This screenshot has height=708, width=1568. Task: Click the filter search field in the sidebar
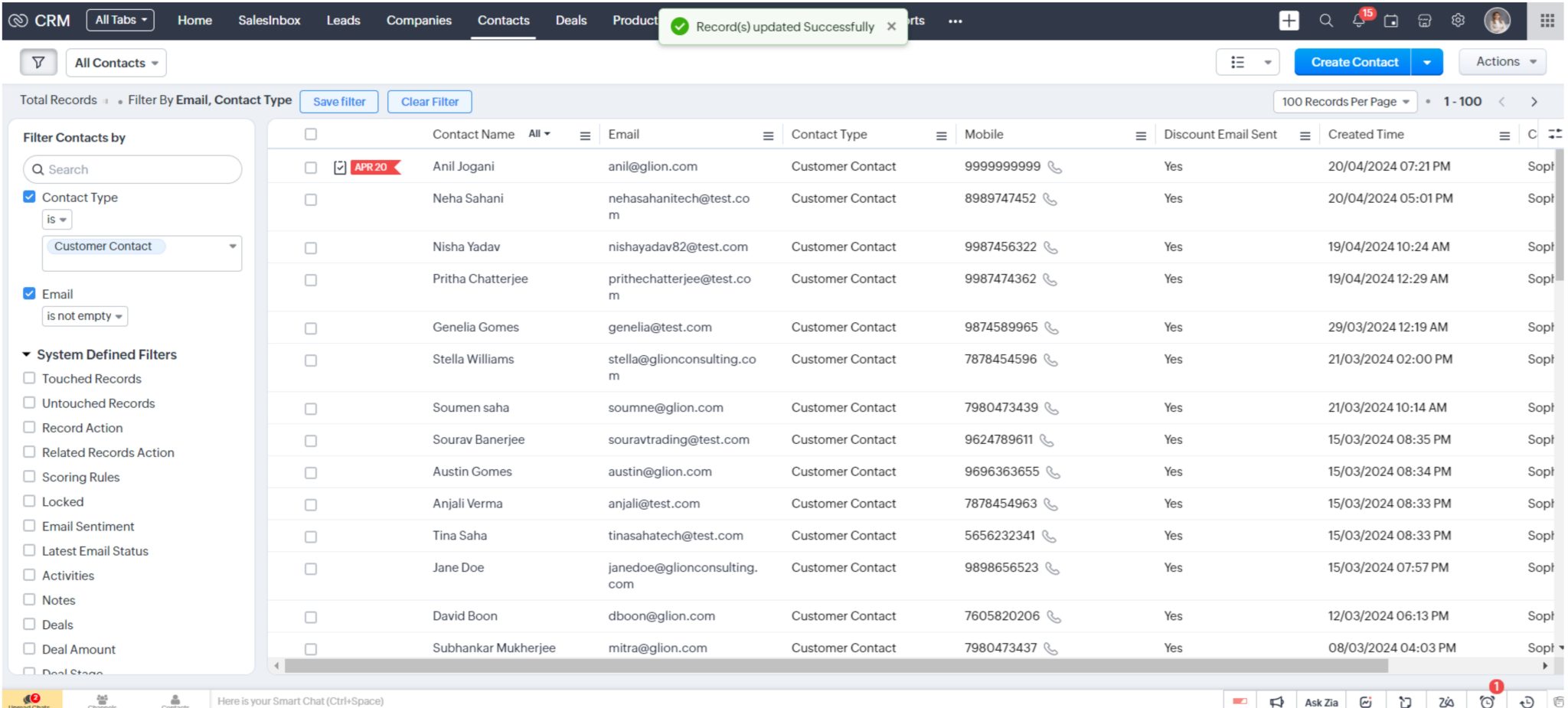[132, 169]
